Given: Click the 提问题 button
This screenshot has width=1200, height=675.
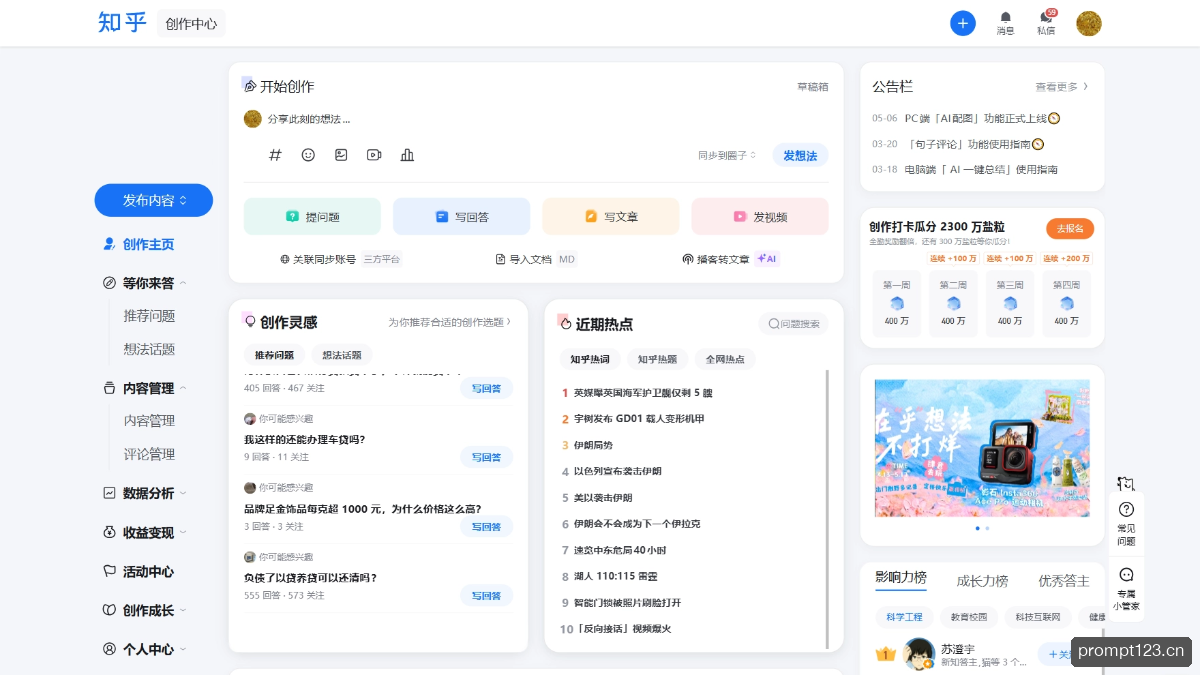Looking at the screenshot, I should [312, 216].
